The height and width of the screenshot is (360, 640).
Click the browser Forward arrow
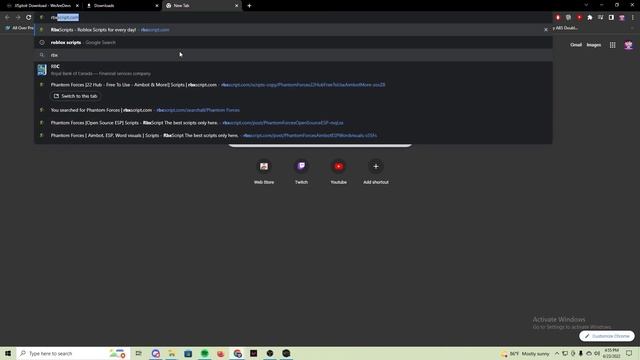(18, 18)
